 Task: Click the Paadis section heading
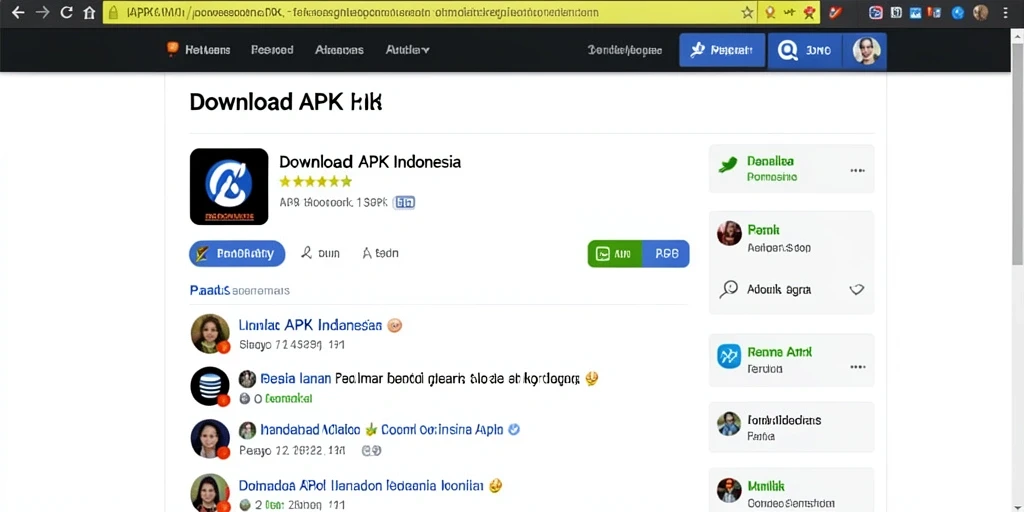pyautogui.click(x=210, y=290)
